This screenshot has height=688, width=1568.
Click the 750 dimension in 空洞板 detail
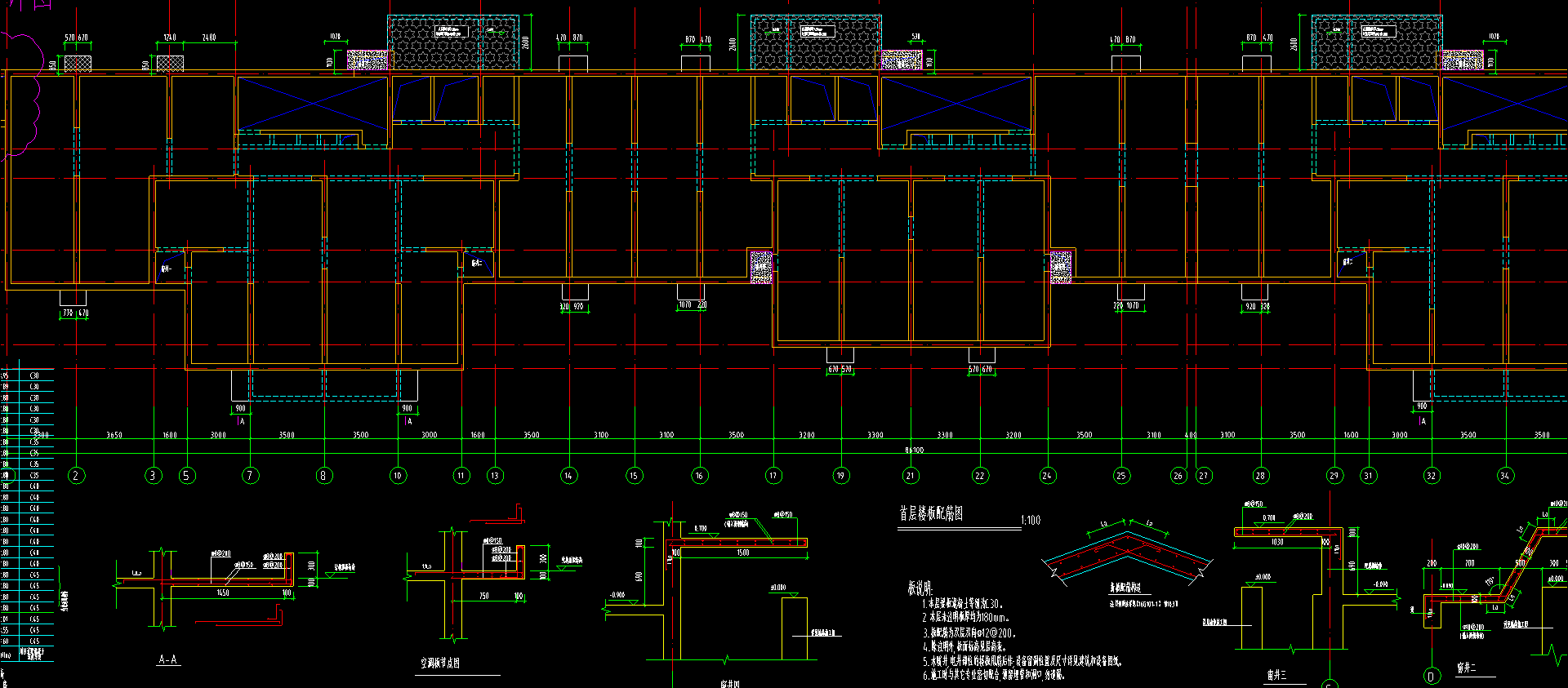(484, 596)
